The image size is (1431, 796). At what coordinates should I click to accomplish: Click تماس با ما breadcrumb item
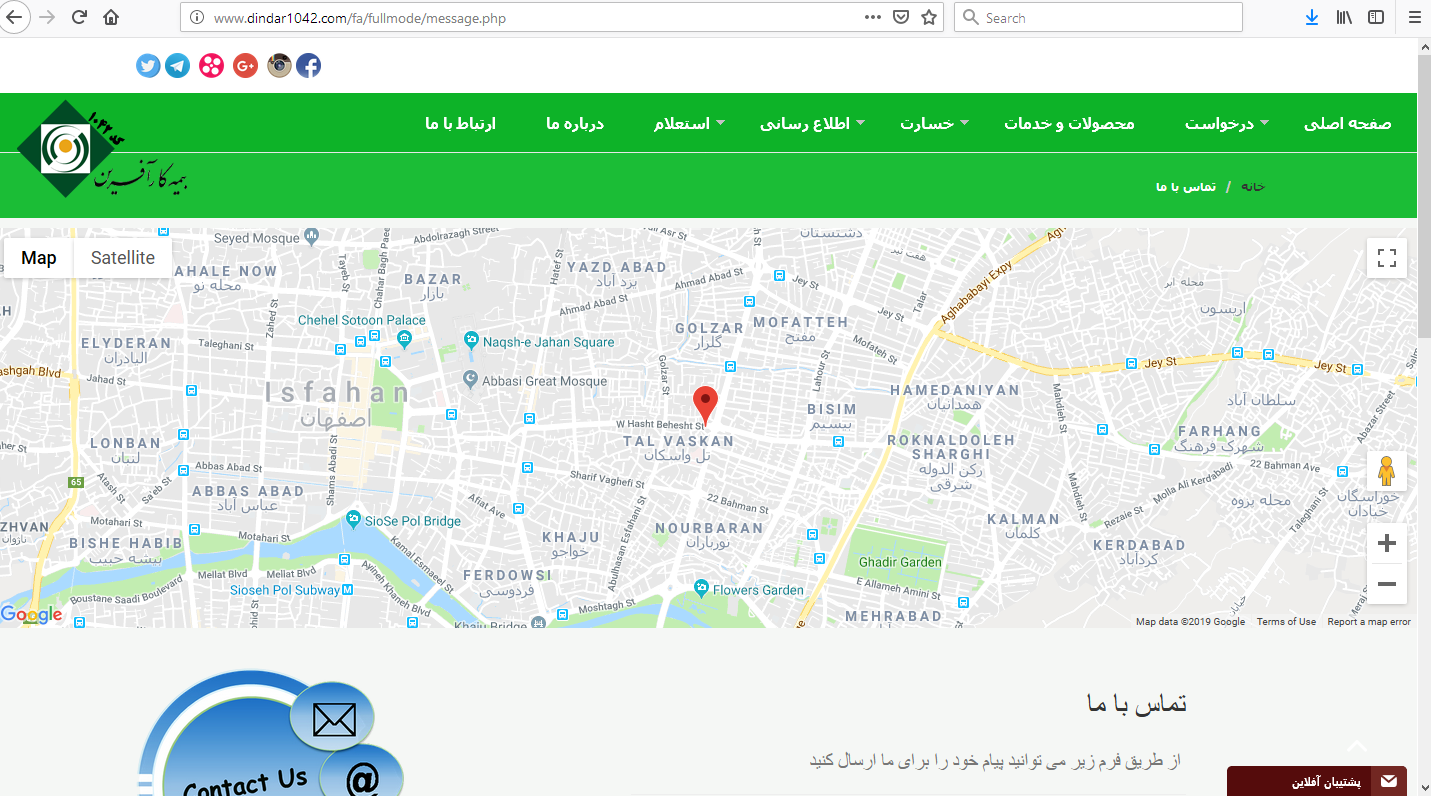pyautogui.click(x=1186, y=187)
